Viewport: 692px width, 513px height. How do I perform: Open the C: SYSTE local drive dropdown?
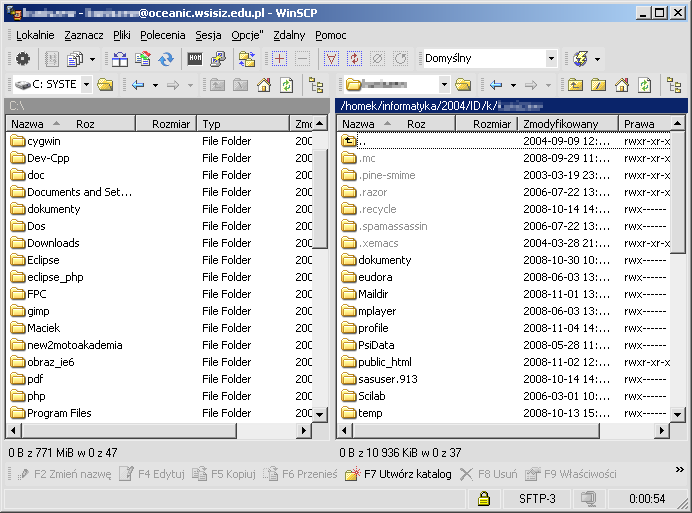click(87, 84)
